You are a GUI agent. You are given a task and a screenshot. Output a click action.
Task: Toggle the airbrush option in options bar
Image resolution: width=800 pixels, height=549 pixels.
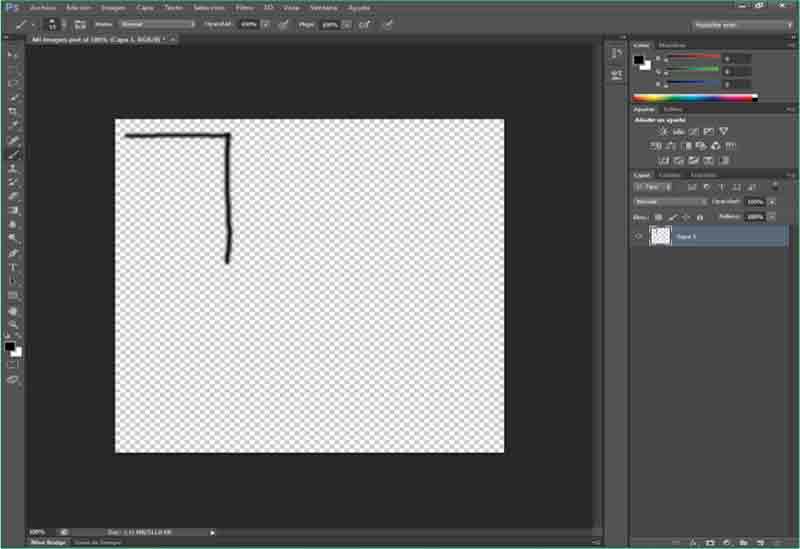pyautogui.click(x=364, y=23)
